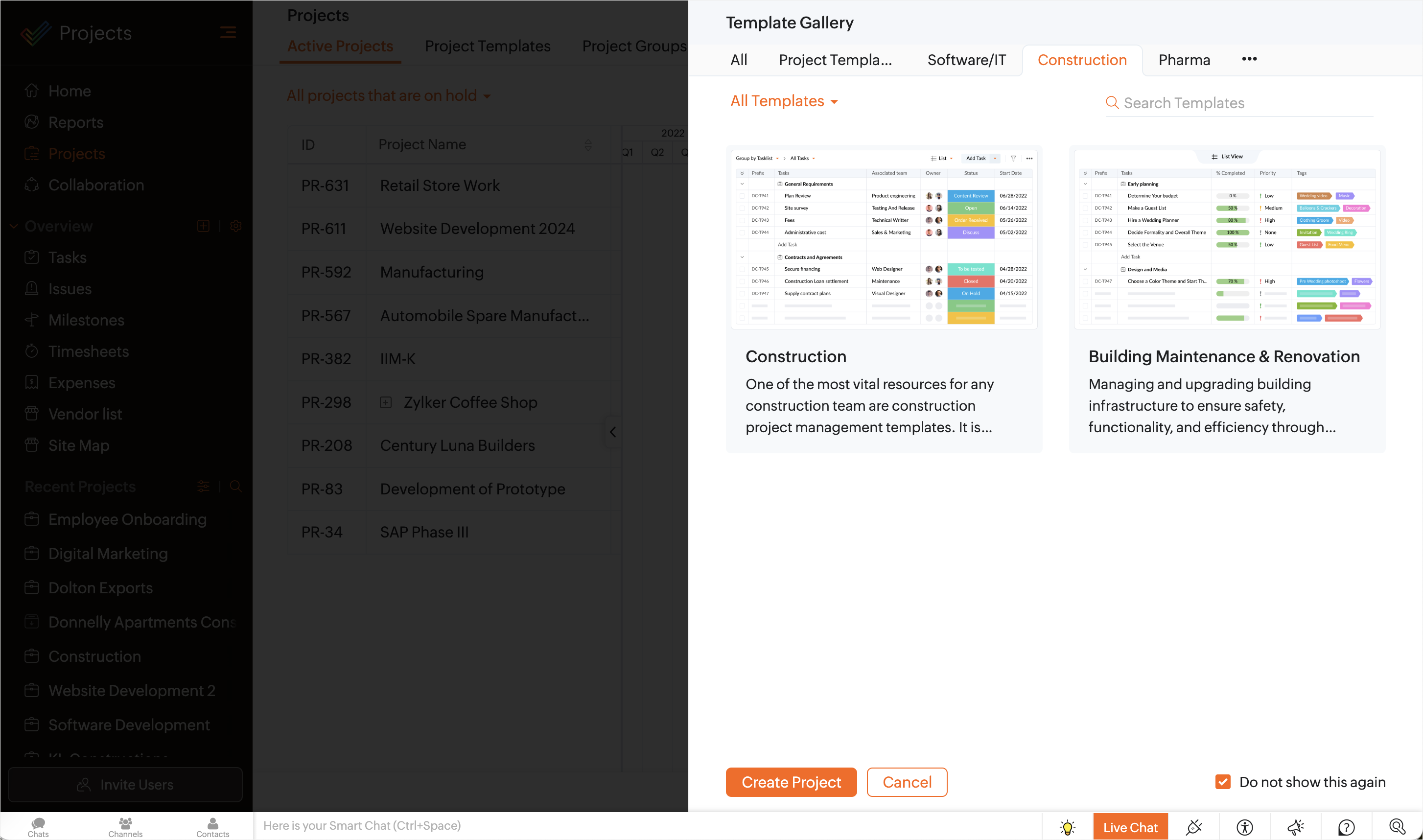The height and width of the screenshot is (840, 1423).
Task: Switch to the Pharma tab
Action: [x=1184, y=60]
